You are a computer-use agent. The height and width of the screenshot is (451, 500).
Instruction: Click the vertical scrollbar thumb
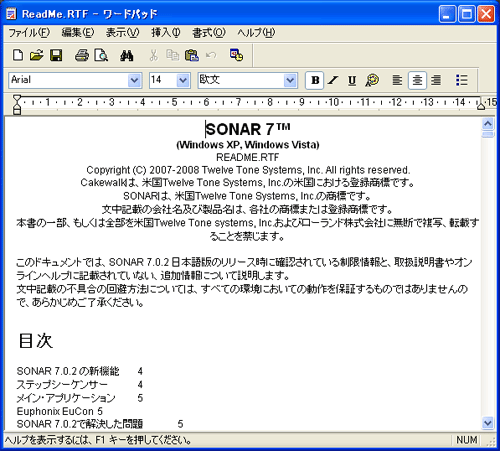click(x=488, y=134)
